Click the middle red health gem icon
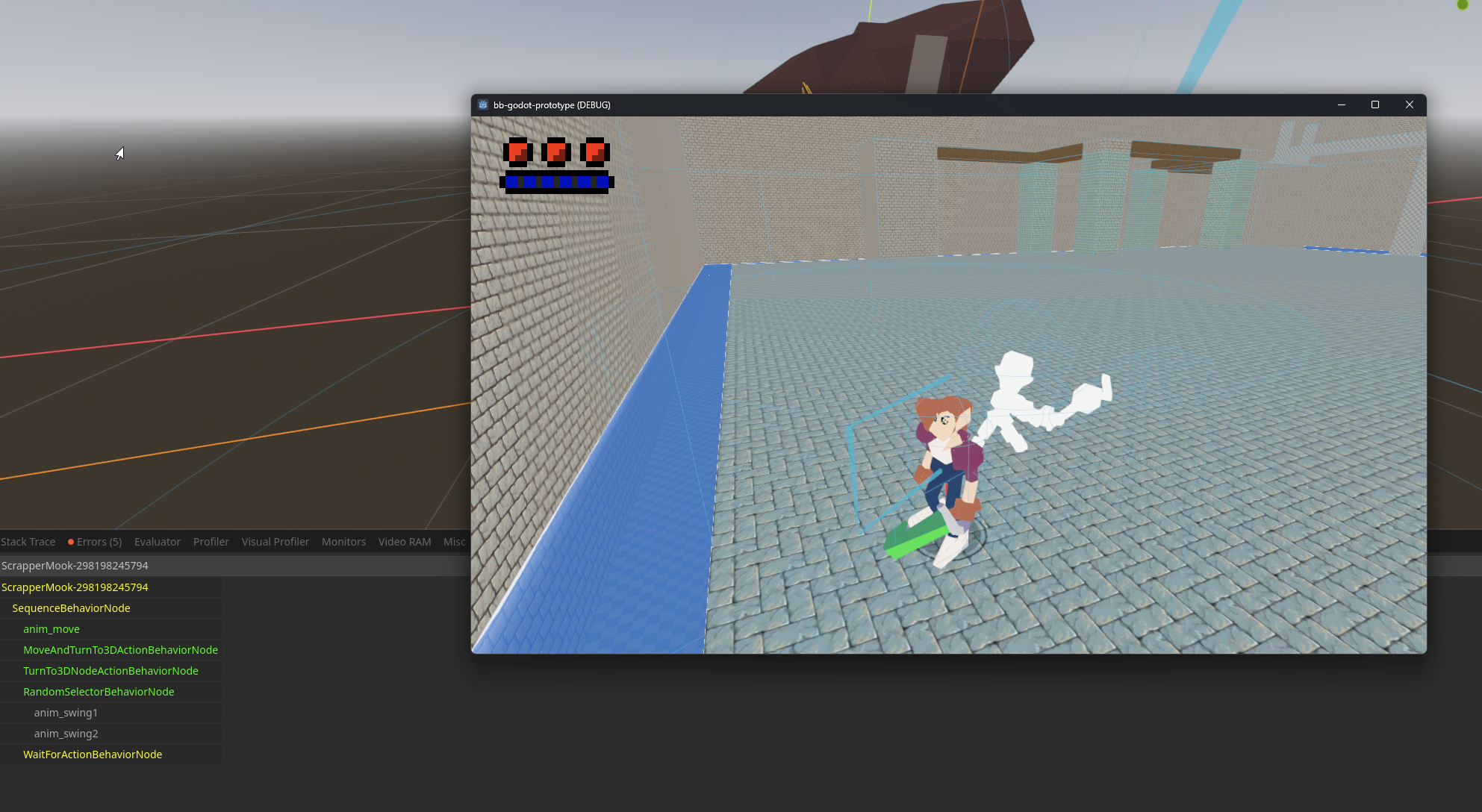1482x812 pixels. coord(556,152)
